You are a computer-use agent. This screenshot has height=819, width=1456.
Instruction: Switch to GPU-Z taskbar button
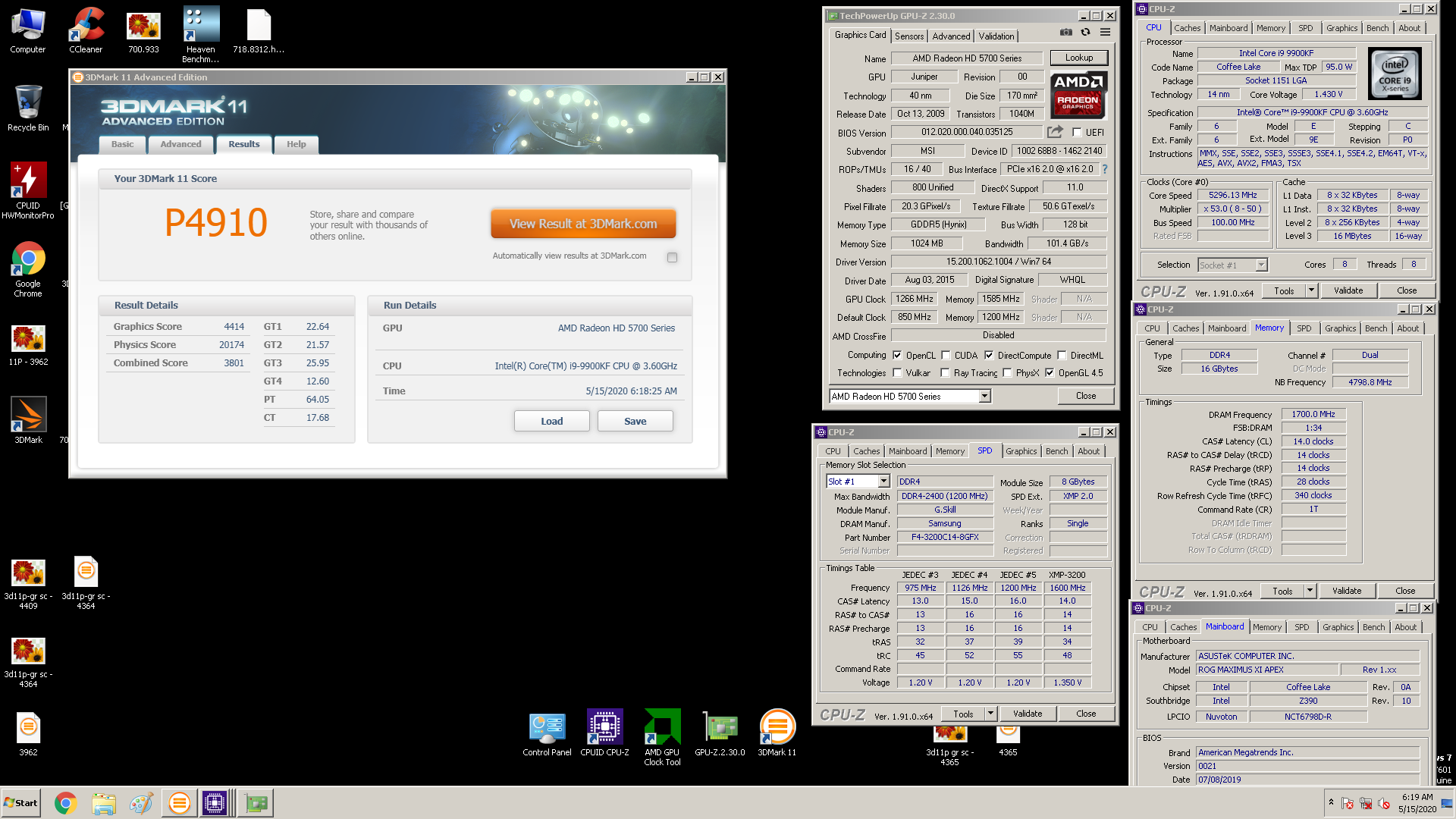click(256, 803)
